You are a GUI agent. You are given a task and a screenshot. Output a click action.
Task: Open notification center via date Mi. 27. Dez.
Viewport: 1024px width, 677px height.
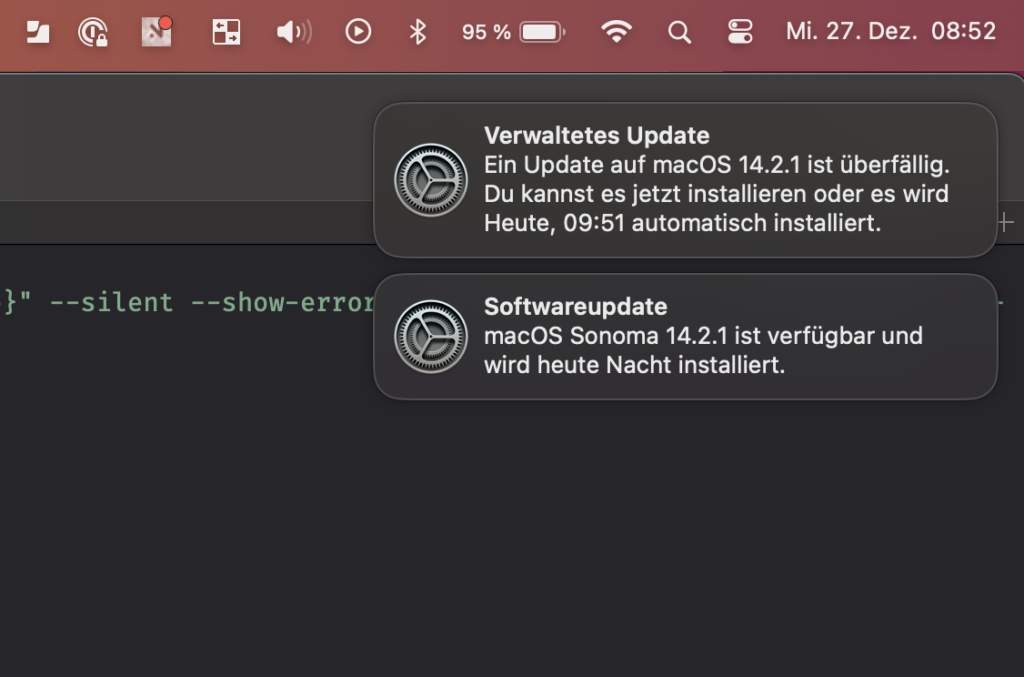[x=850, y=31]
